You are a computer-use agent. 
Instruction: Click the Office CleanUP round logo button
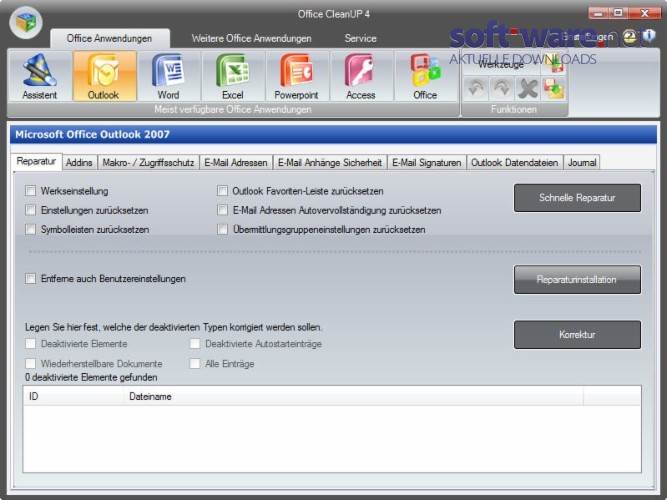26,23
